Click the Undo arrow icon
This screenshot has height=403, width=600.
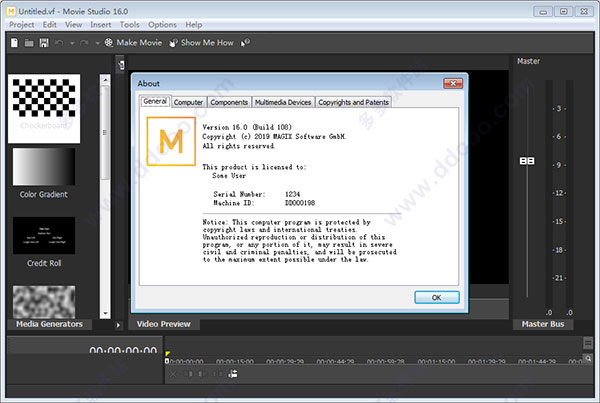tap(59, 43)
